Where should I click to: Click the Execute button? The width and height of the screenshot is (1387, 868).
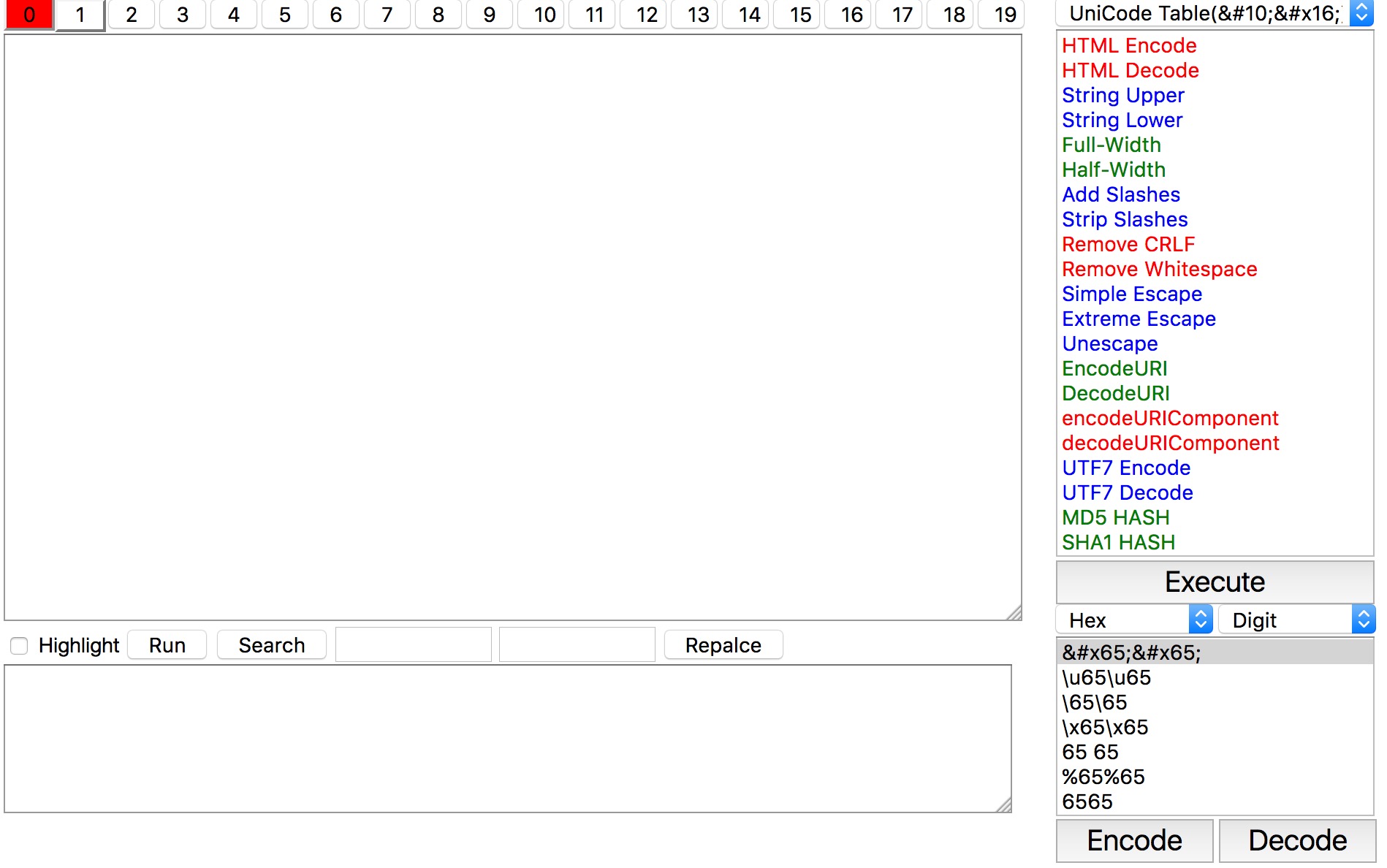click(1215, 582)
